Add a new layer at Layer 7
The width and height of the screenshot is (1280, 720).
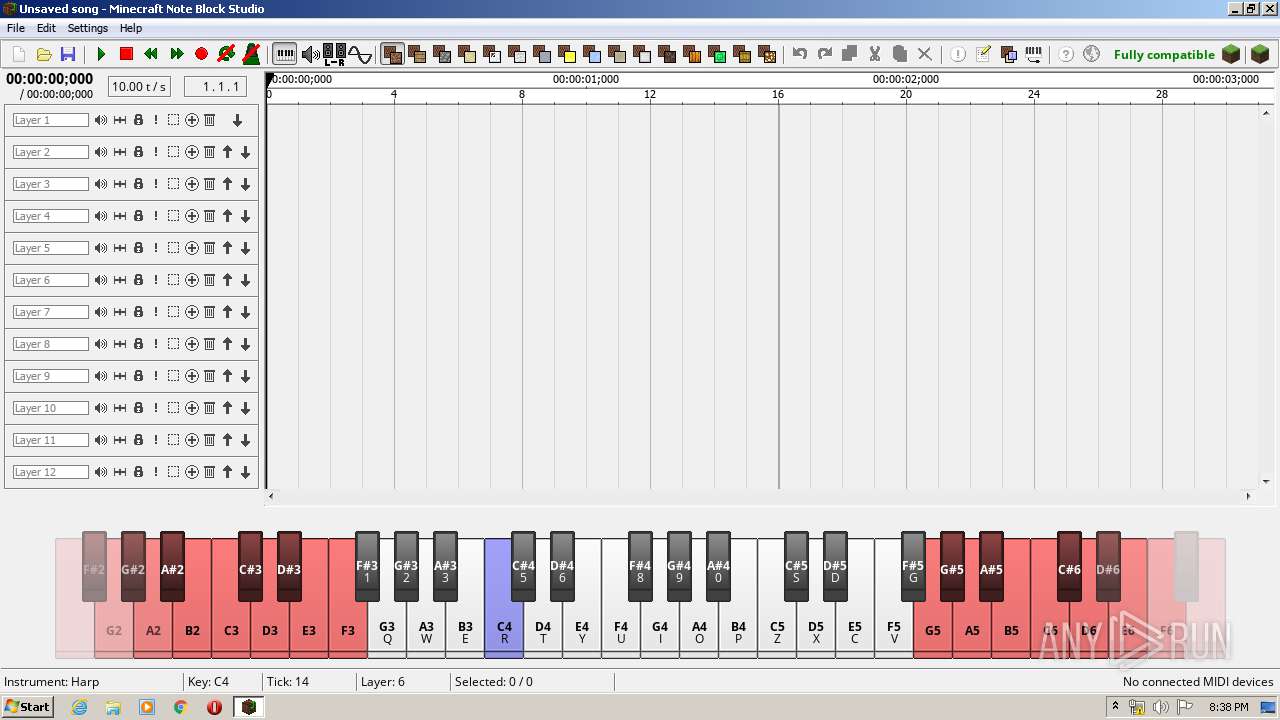tap(192, 312)
